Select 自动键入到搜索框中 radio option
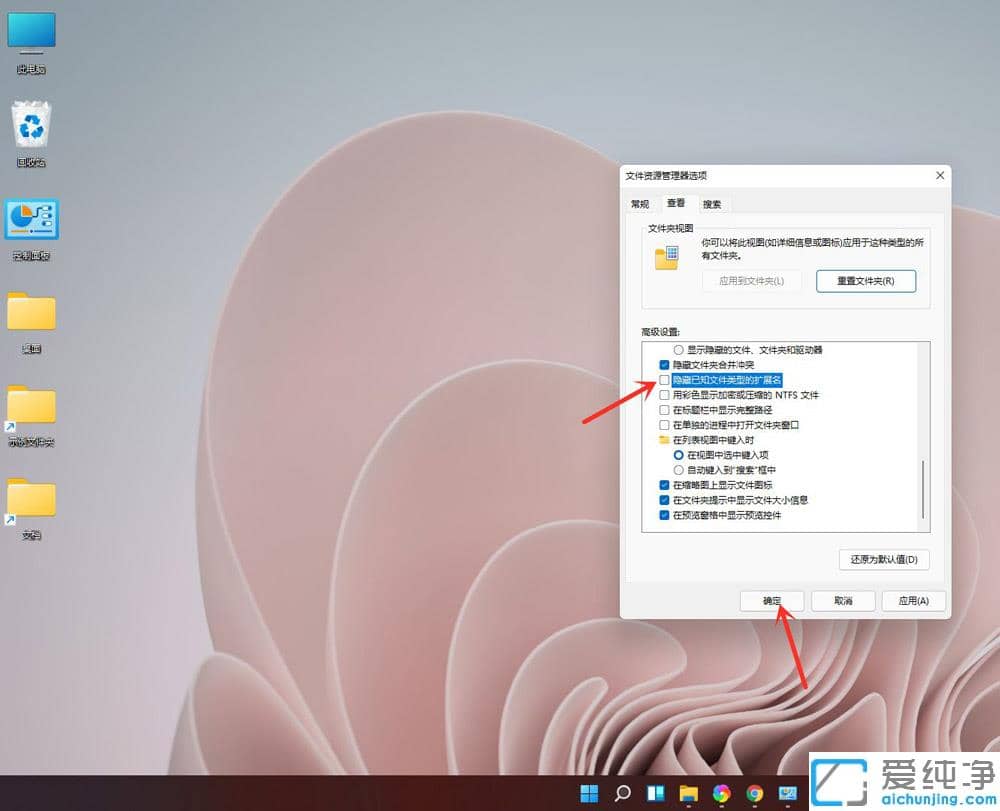The height and width of the screenshot is (811, 1000). pyautogui.click(x=679, y=470)
